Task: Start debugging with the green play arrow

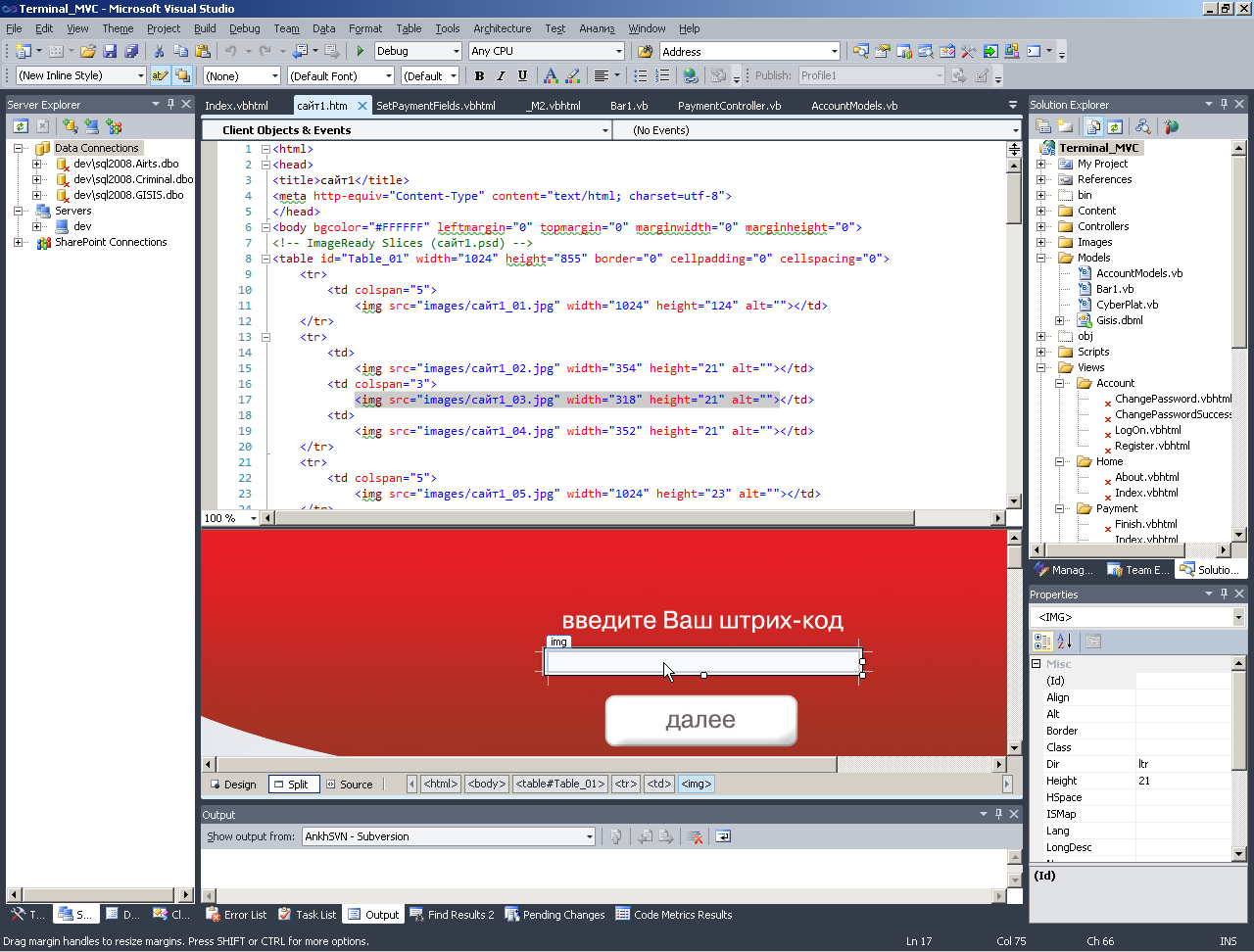Action: pyautogui.click(x=361, y=51)
